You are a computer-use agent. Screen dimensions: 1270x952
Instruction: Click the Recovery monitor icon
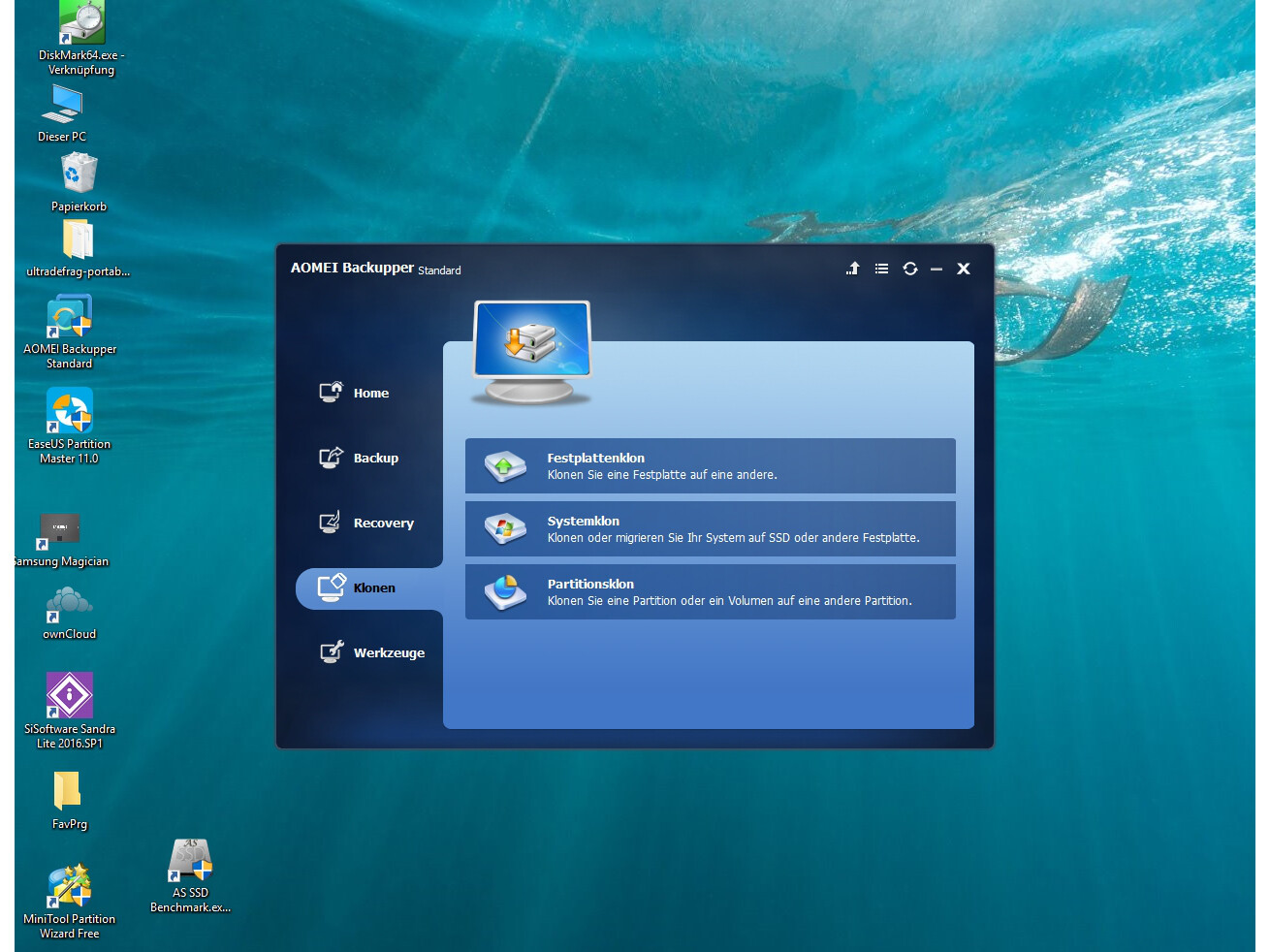pos(332,523)
